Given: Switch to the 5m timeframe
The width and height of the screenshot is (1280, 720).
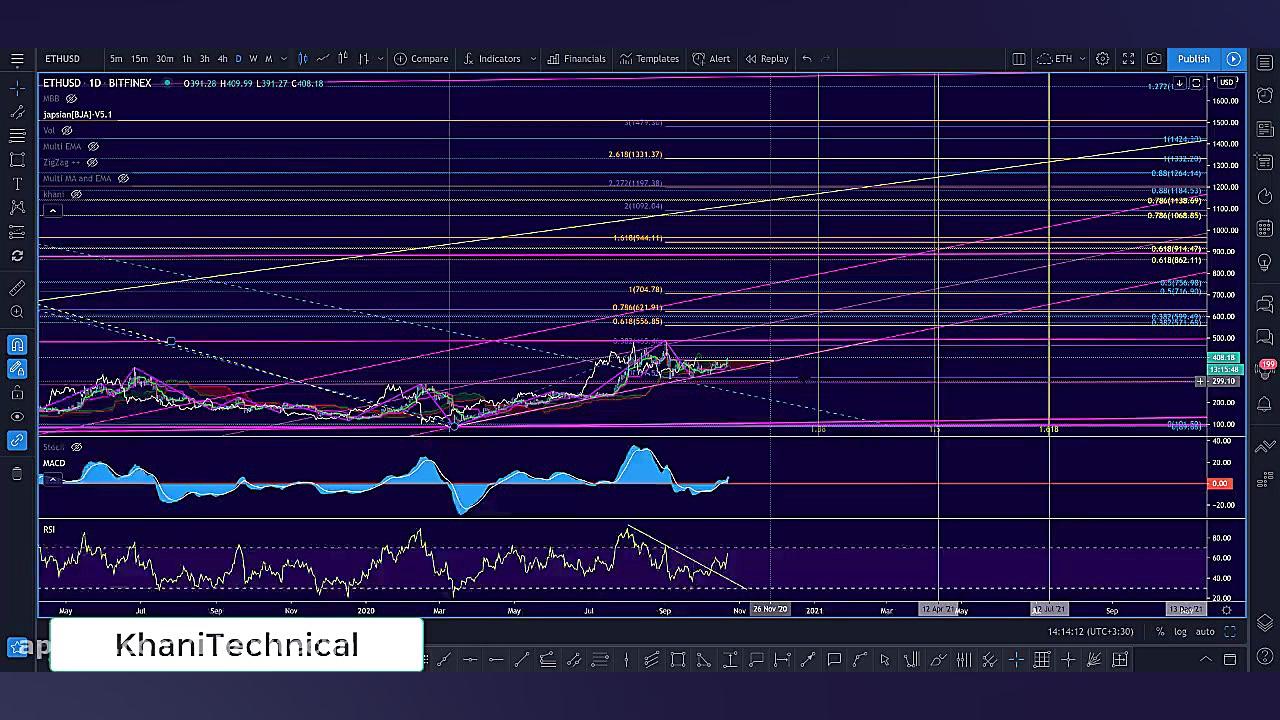Looking at the screenshot, I should click(116, 59).
